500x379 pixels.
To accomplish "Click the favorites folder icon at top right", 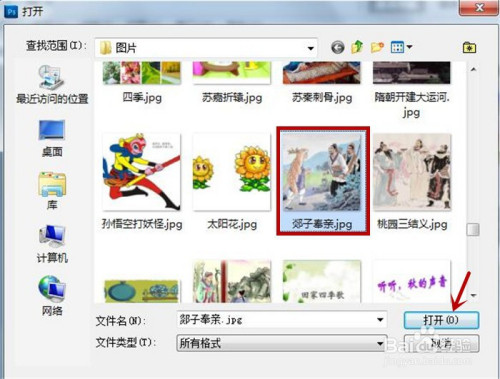I will pos(469,48).
